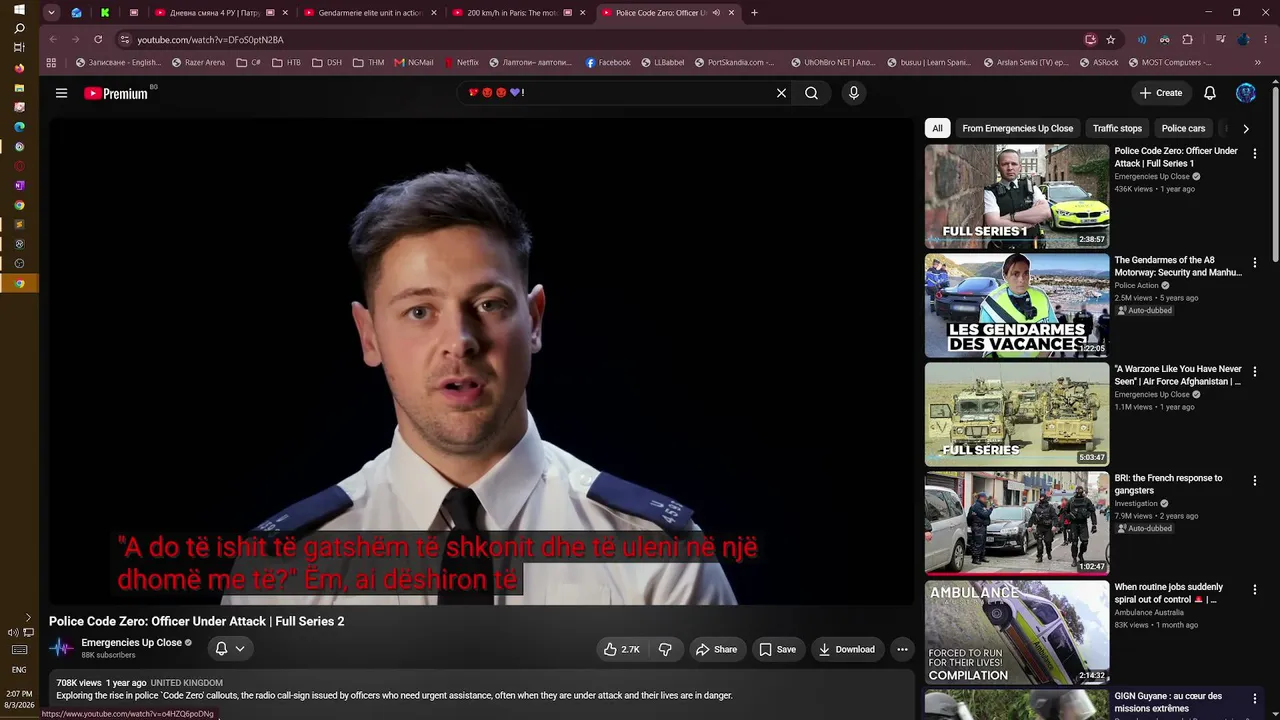Launch Firefox from the taskbar
The image size is (1280, 720).
19,68
